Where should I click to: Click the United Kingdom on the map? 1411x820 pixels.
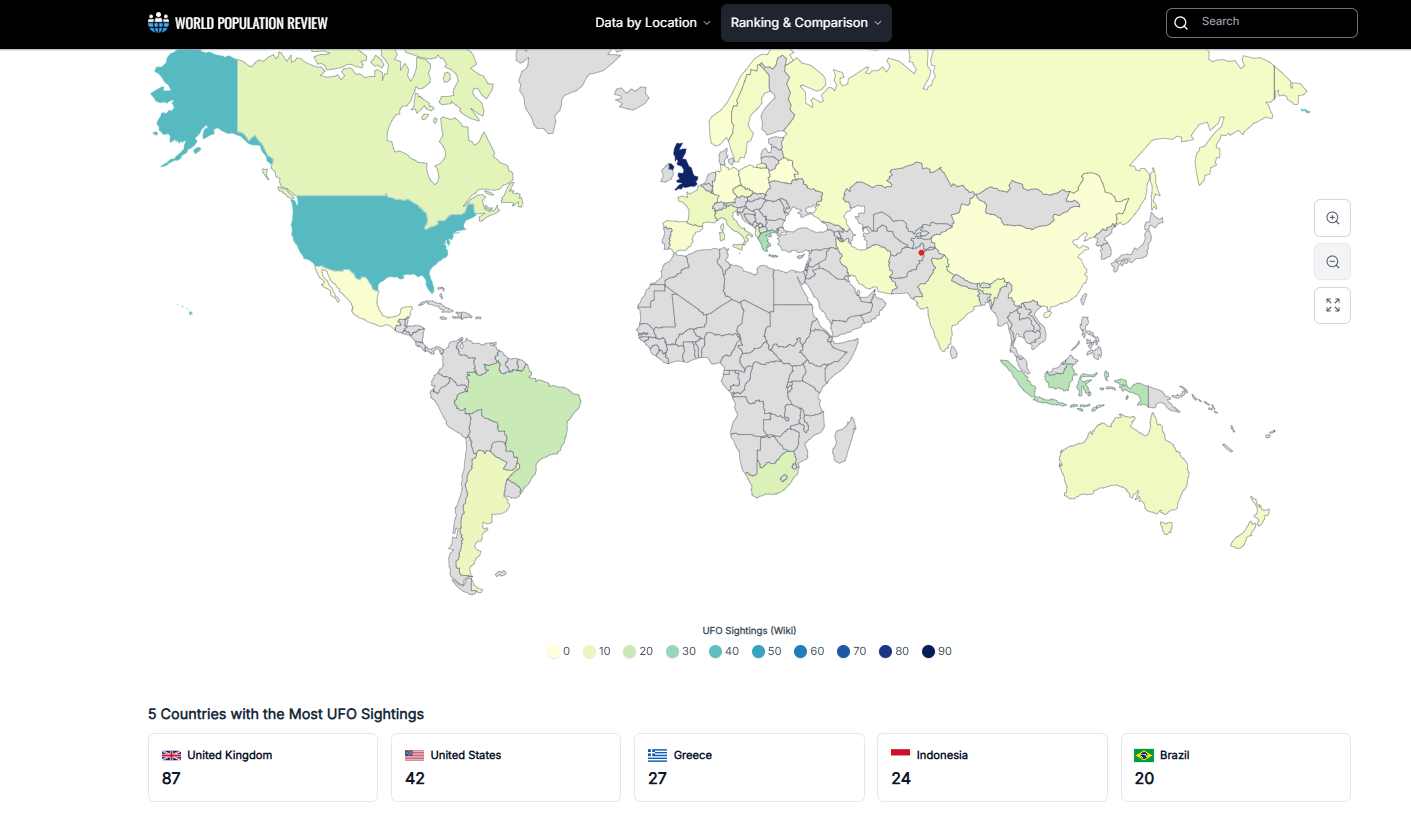pos(686,172)
